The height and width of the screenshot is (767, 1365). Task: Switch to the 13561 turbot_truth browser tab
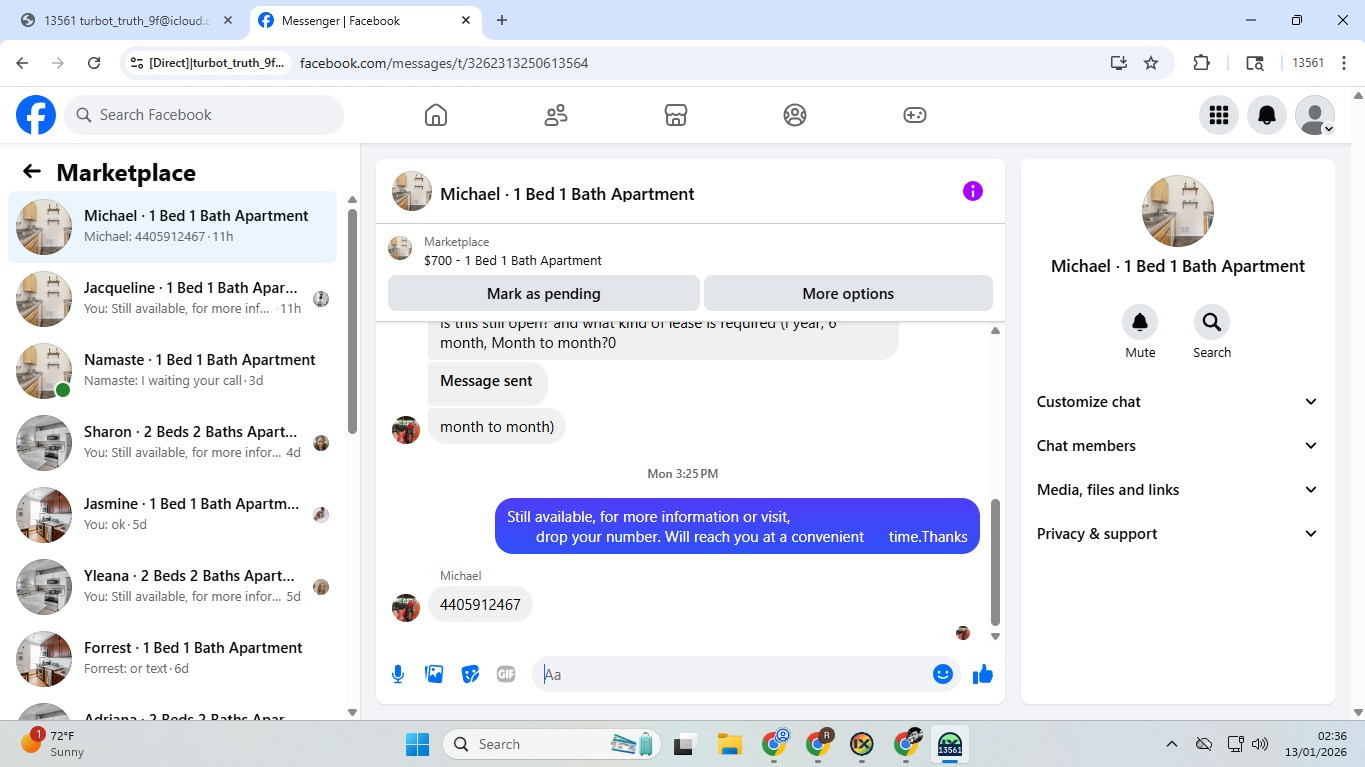(x=127, y=20)
